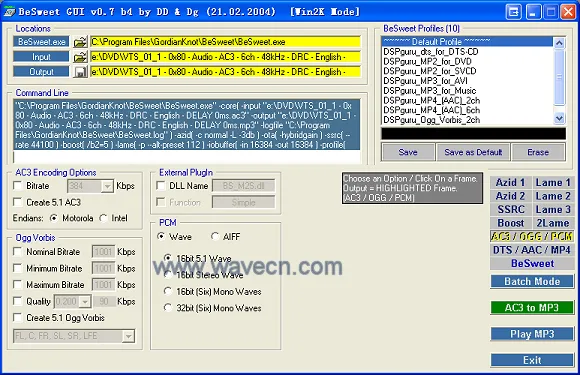Switch to SSRC frame
This screenshot has height=375, width=580.
click(x=510, y=210)
